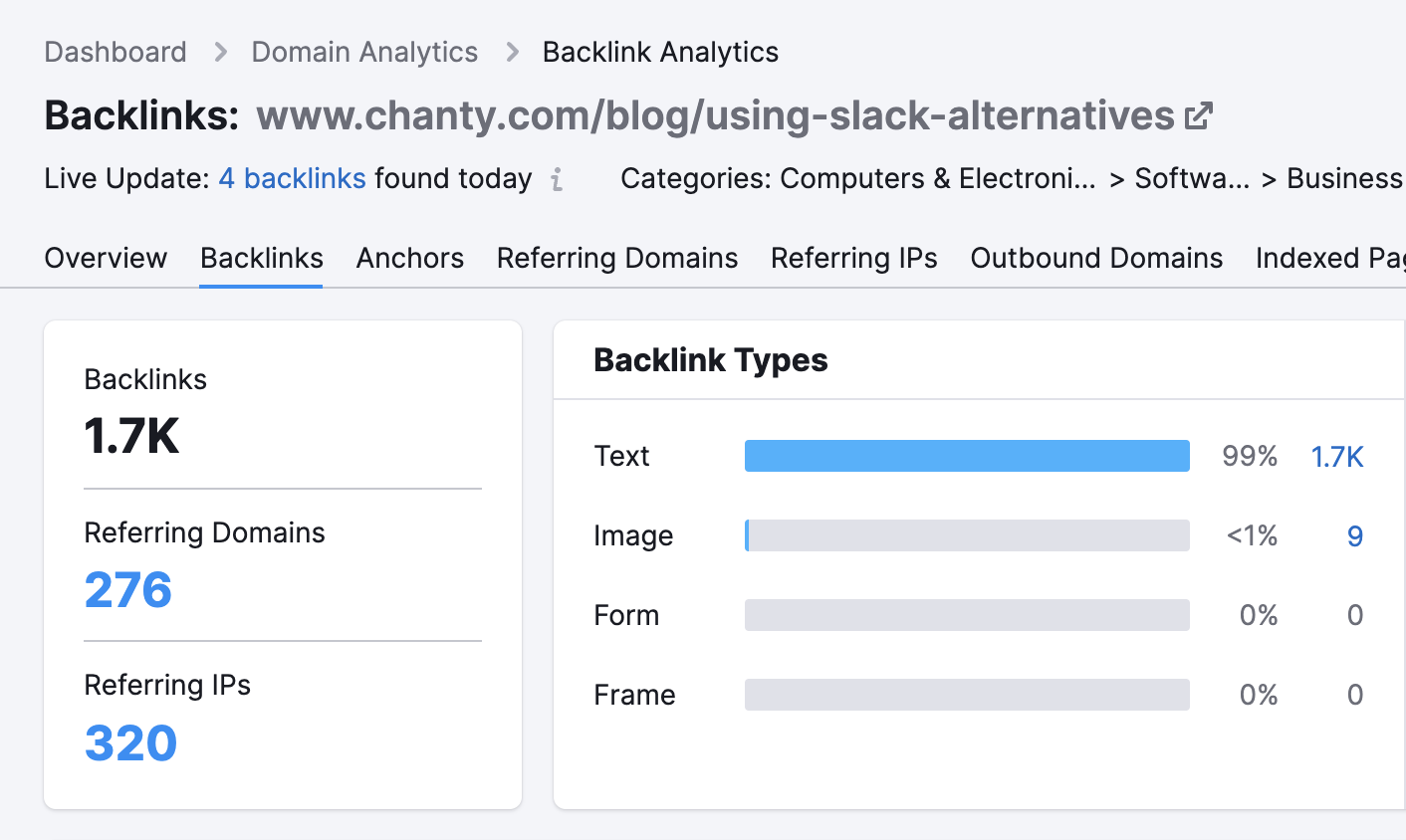Click the Text backlink type bar
This screenshot has height=840, width=1406.
click(x=967, y=456)
